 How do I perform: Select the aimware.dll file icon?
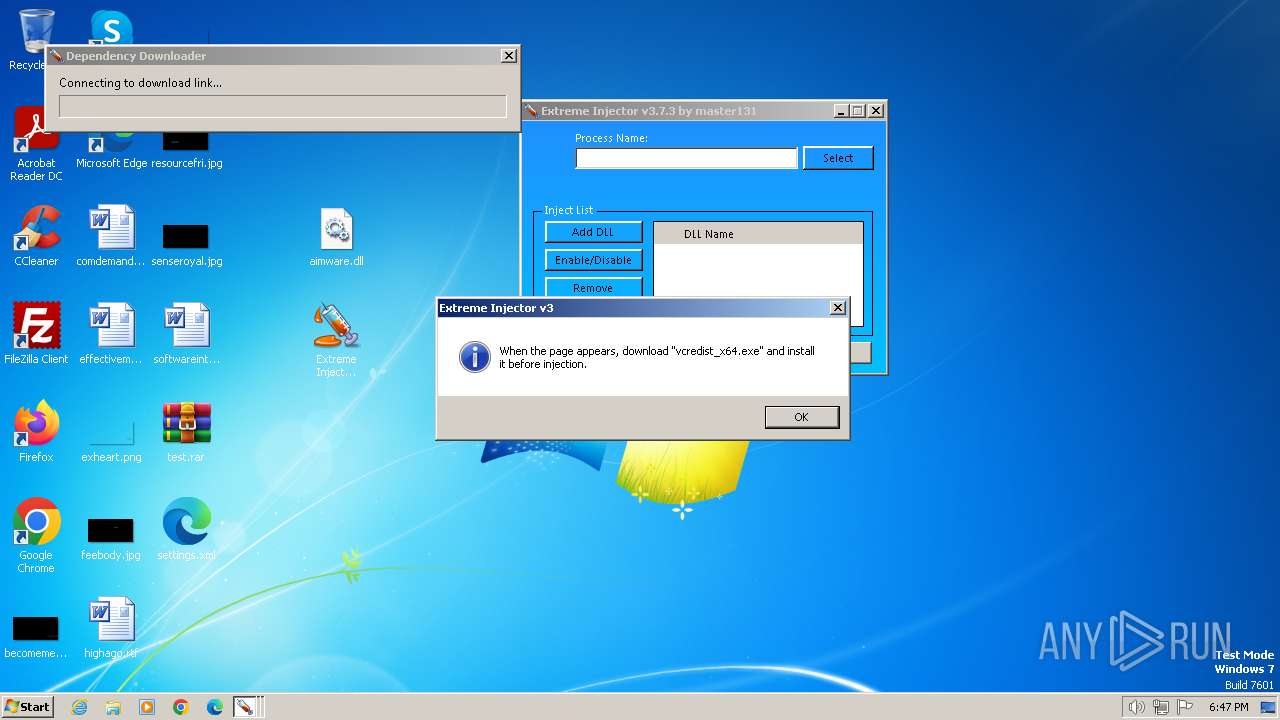(x=336, y=236)
